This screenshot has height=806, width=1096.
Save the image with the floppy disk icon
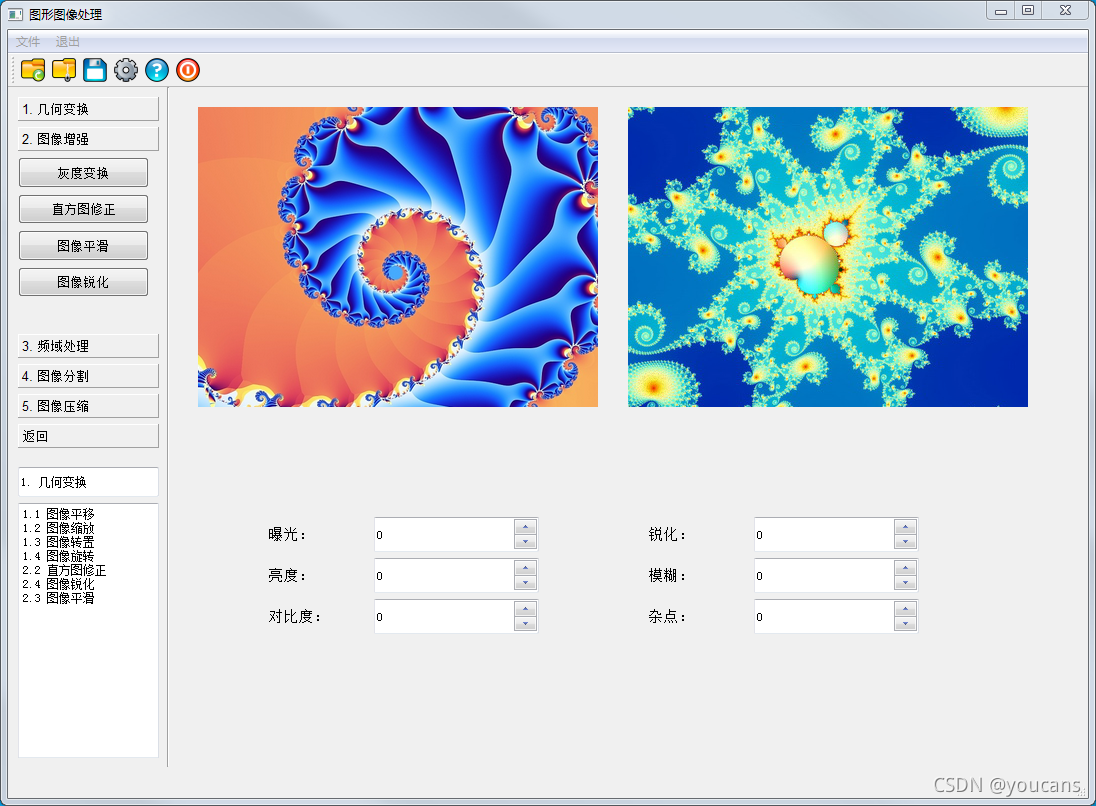[x=94, y=70]
